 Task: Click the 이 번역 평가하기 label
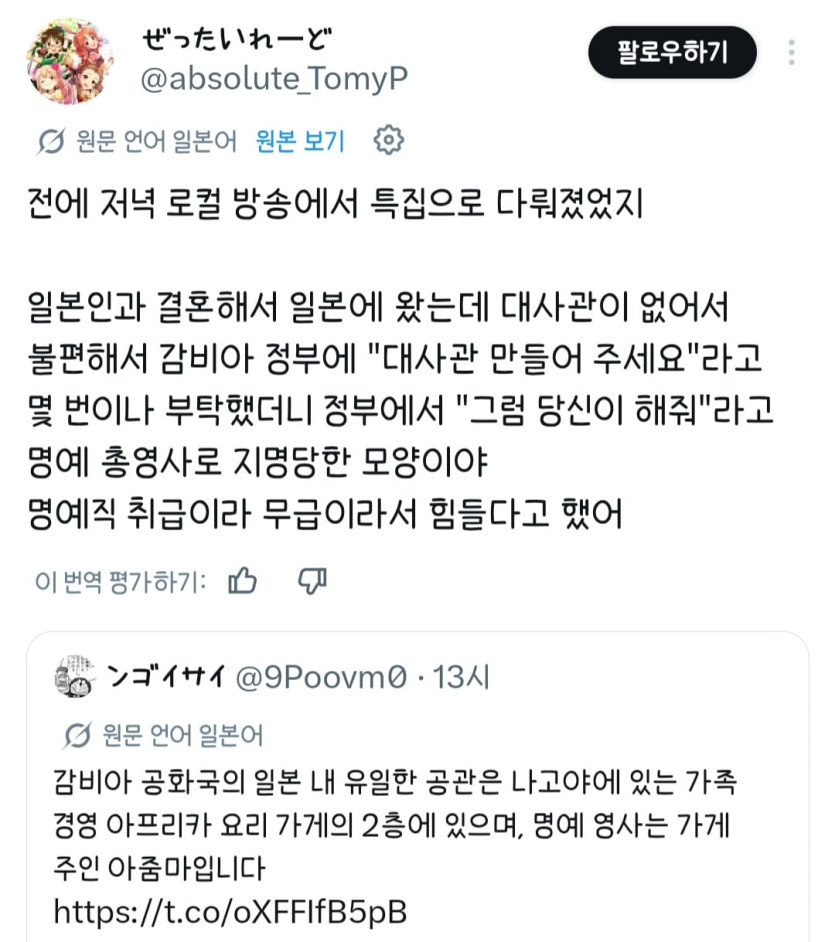[x=121, y=582]
